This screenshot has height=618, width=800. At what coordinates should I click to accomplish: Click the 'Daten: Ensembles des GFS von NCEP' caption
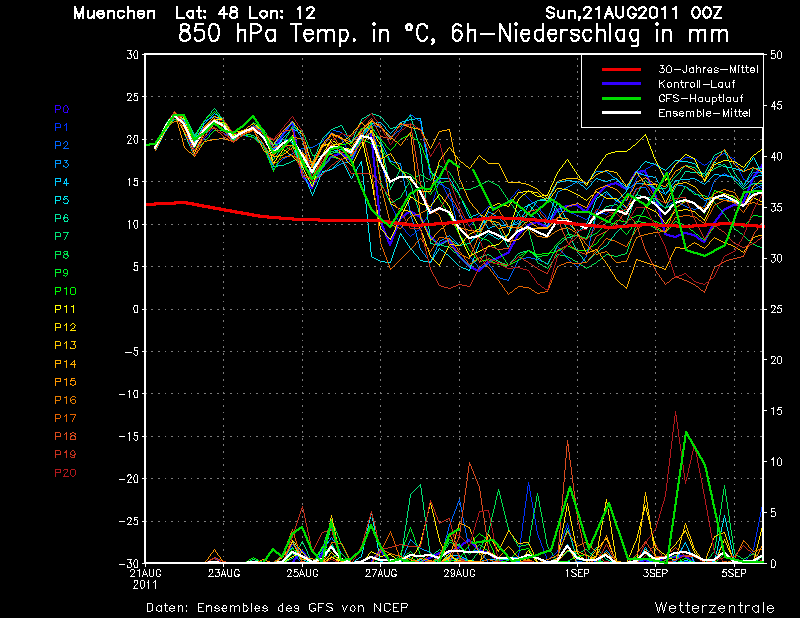277,608
